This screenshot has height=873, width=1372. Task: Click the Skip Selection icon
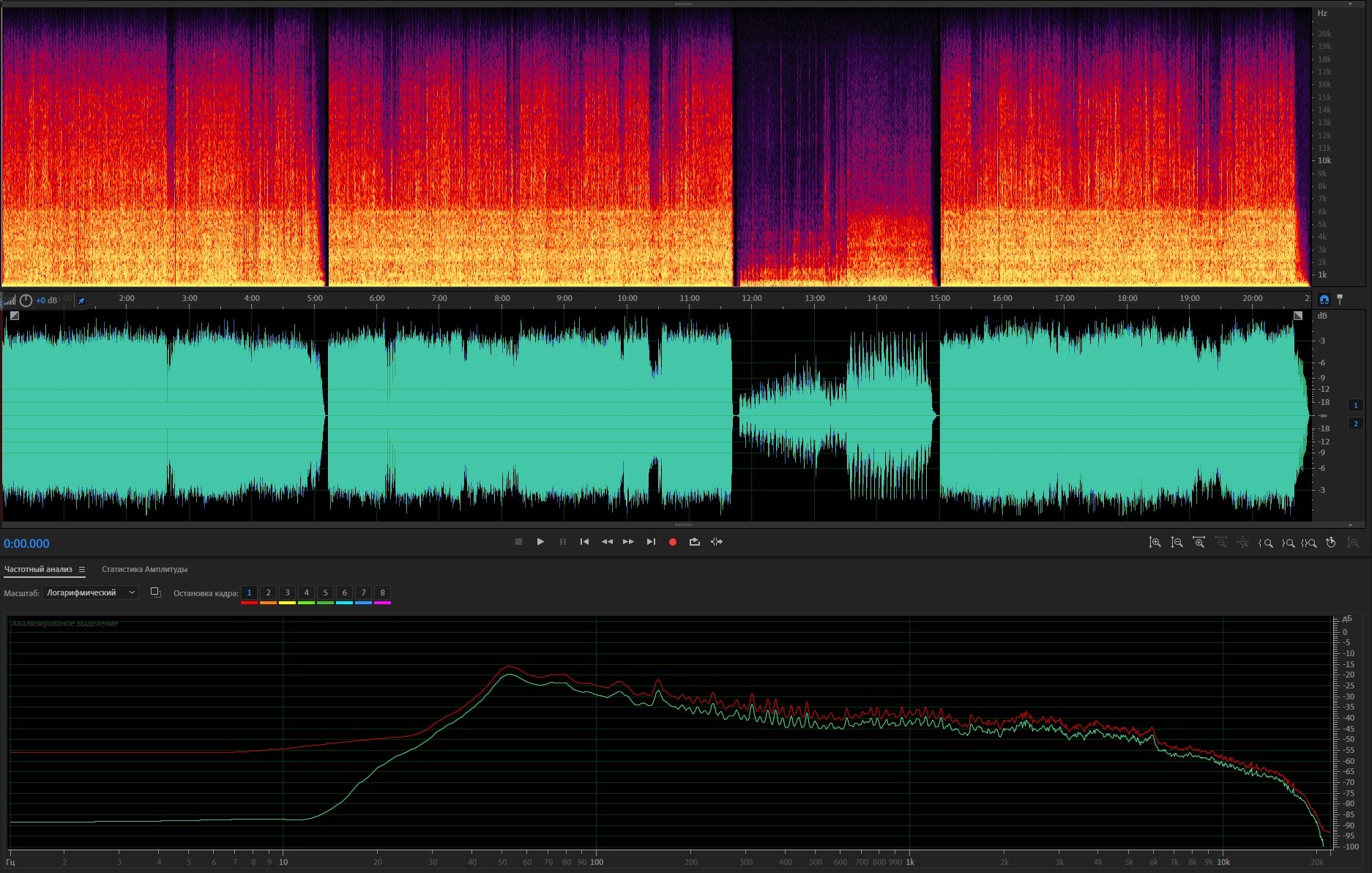point(716,542)
